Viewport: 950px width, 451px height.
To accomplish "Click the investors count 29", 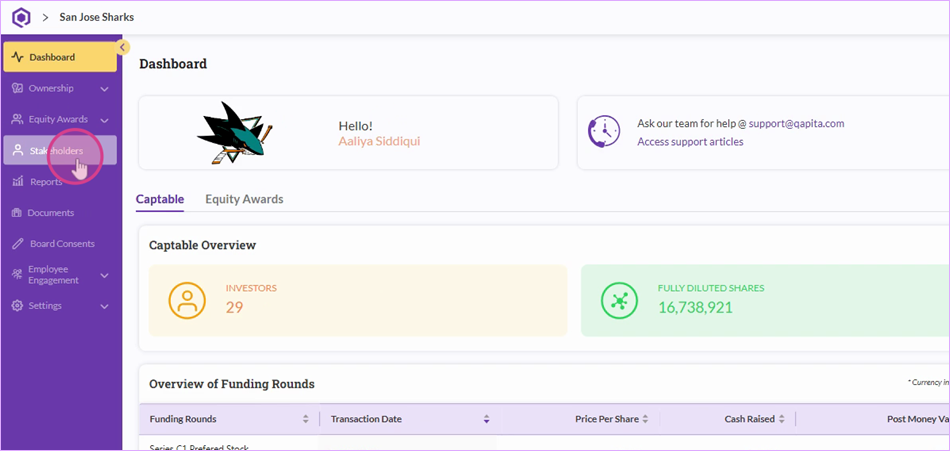I will point(234,307).
